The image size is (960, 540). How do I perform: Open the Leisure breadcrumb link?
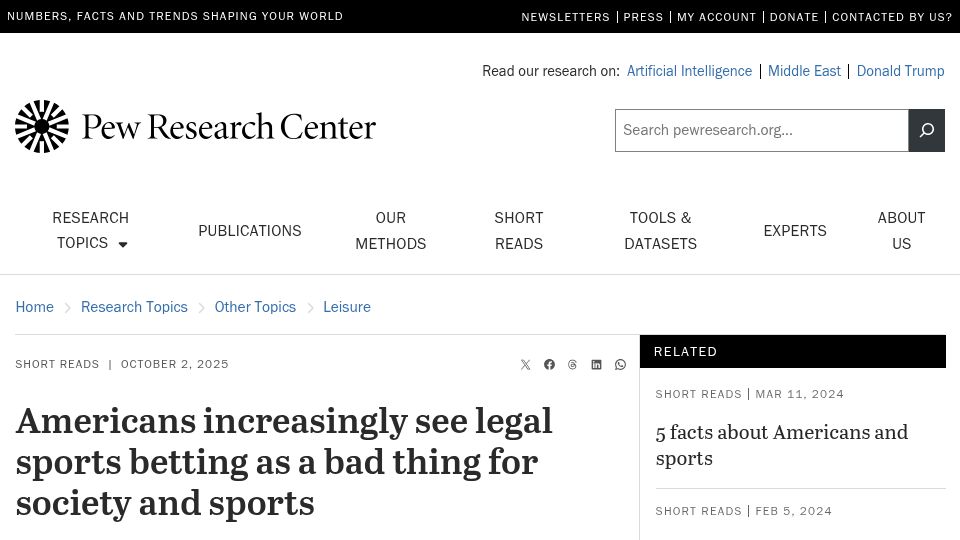347,307
